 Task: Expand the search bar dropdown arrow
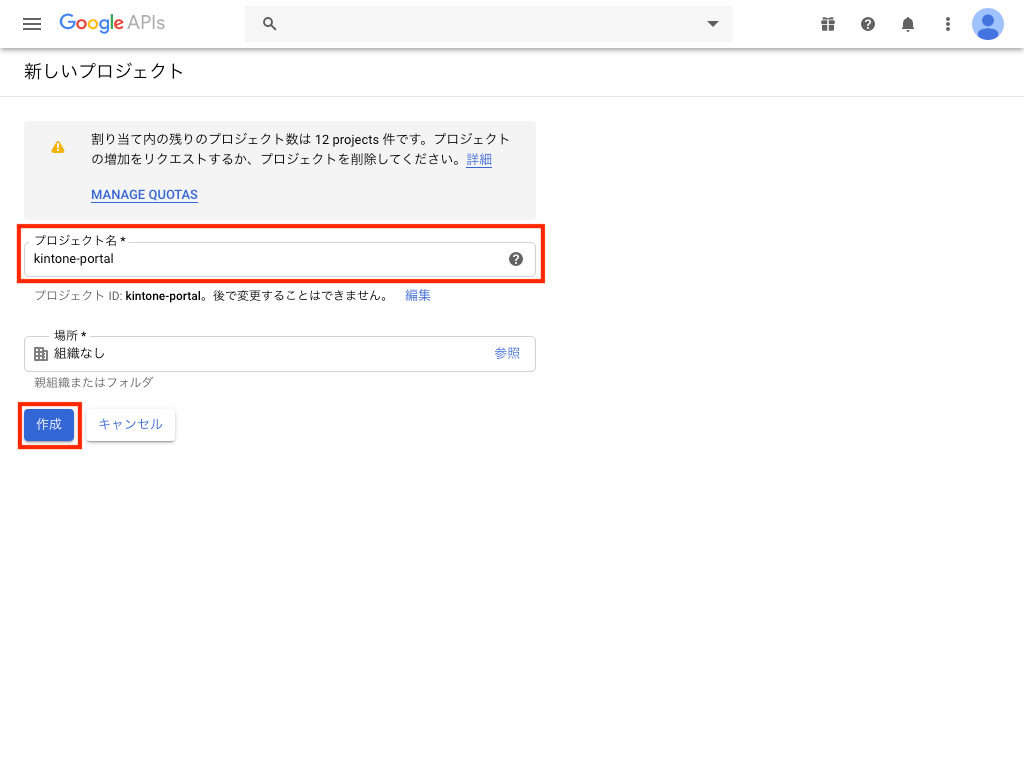[712, 24]
